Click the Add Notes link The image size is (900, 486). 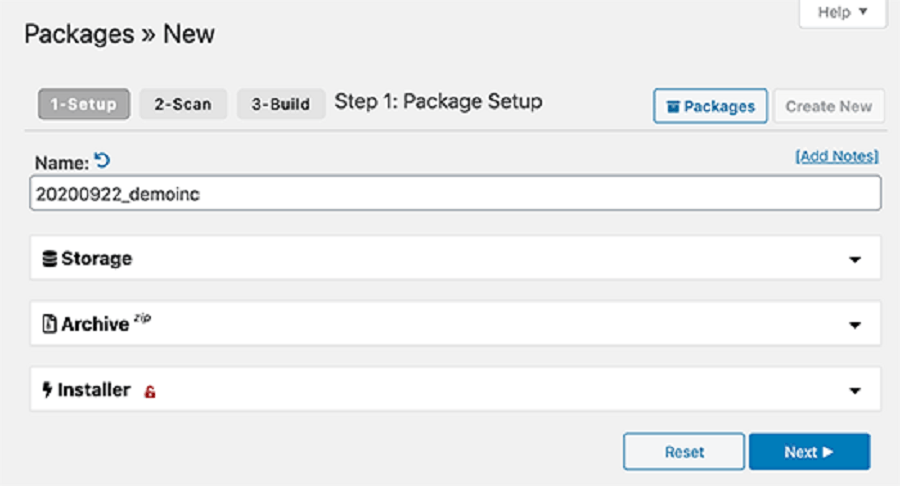point(837,156)
